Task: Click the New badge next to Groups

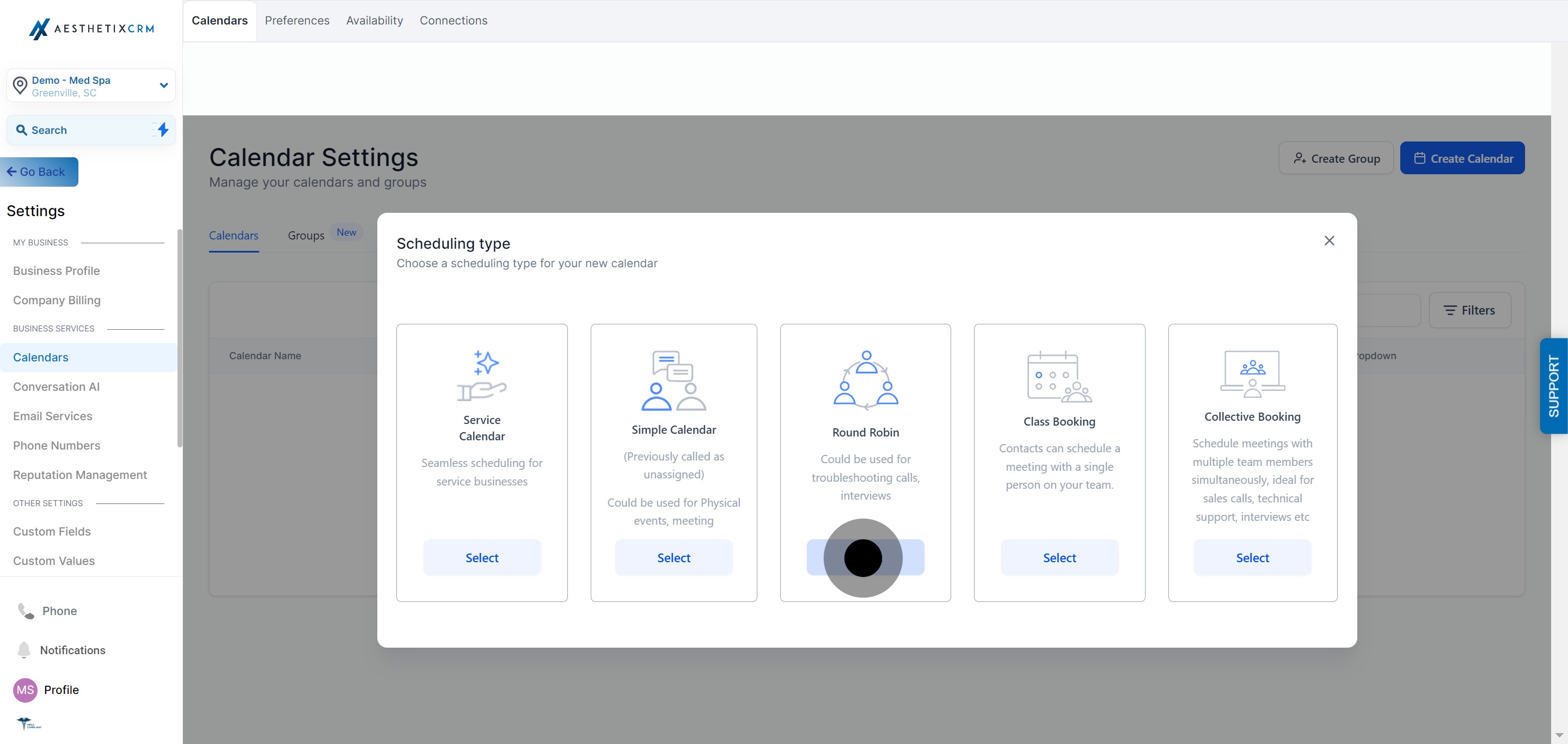Action: tap(346, 232)
